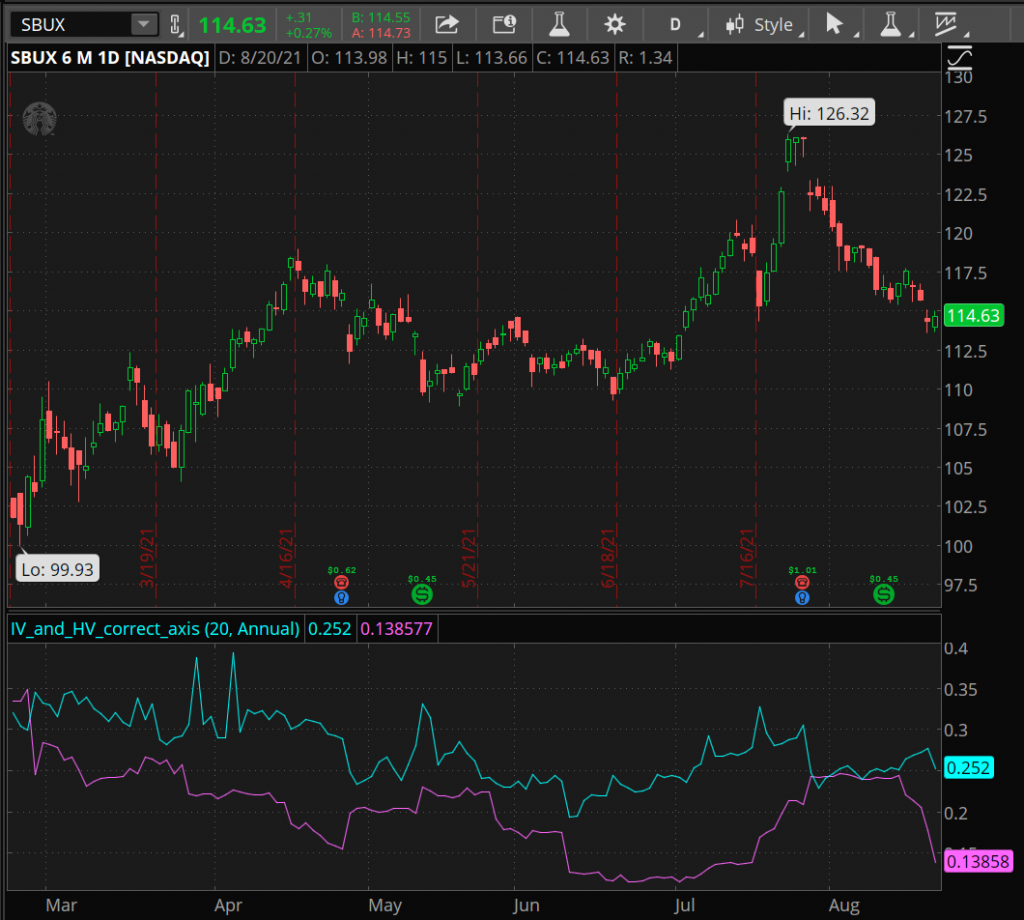Click the 4/16/21 expiration line label
Viewport: 1024px width, 920px height.
pos(287,558)
